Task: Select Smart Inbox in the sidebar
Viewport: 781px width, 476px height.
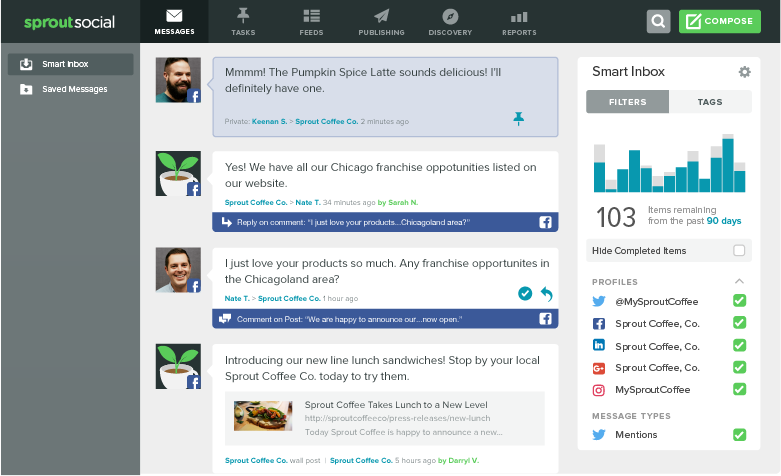Action: coord(70,64)
